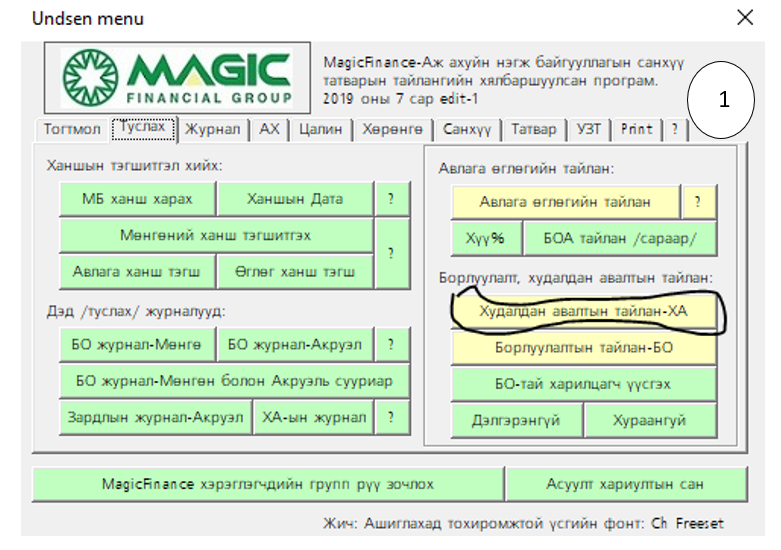
Task: Open the БО журнал-Мөнгө journal
Action: tap(136, 344)
